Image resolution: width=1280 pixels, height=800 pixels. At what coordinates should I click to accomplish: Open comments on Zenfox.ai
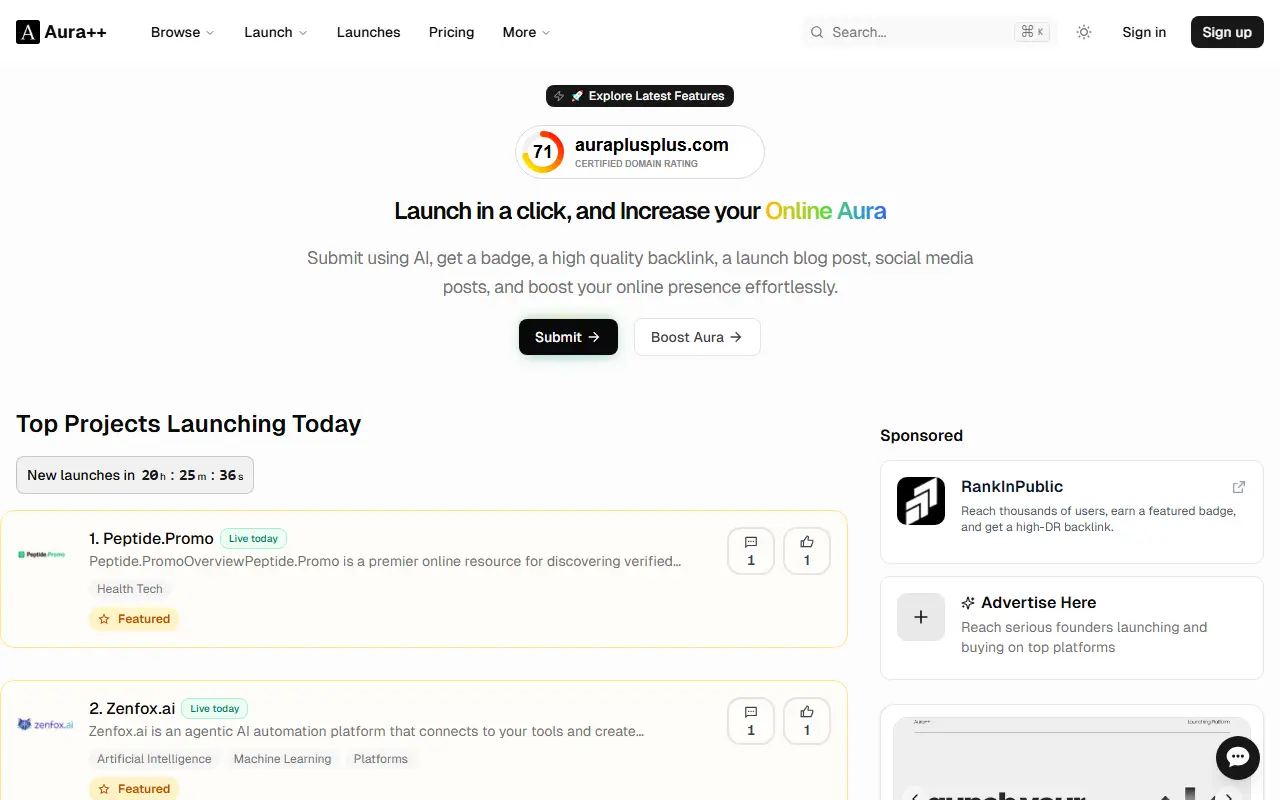click(x=751, y=721)
